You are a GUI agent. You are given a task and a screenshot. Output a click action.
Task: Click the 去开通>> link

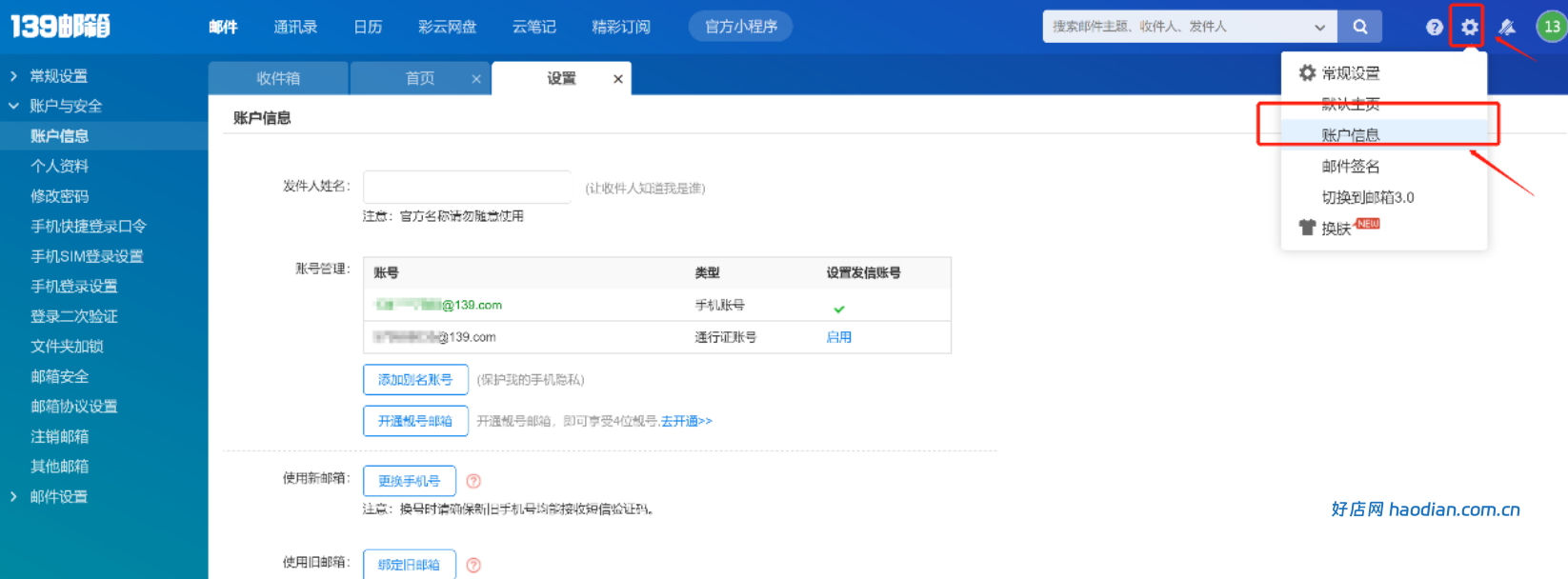click(x=687, y=421)
